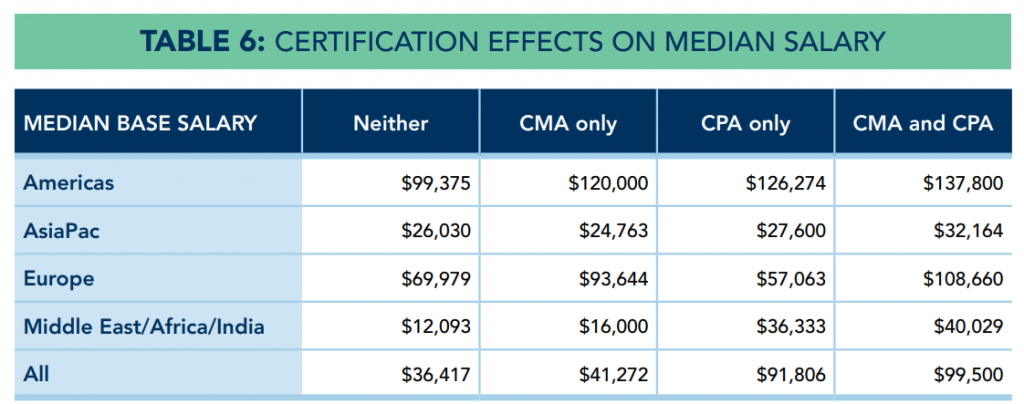1024x404 pixels.
Task: Click the $41,272 All-row cell
Action: coord(614,375)
